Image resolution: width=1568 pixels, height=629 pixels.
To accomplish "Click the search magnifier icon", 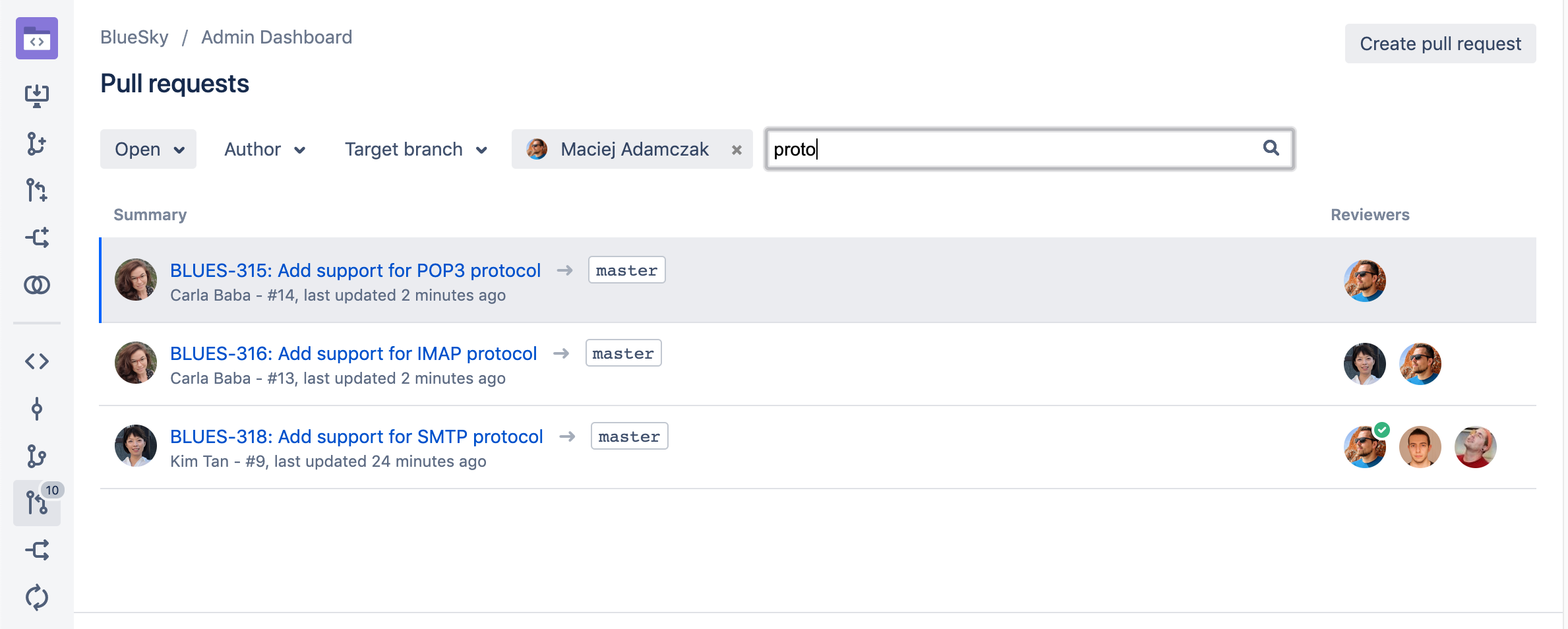I will [1270, 149].
